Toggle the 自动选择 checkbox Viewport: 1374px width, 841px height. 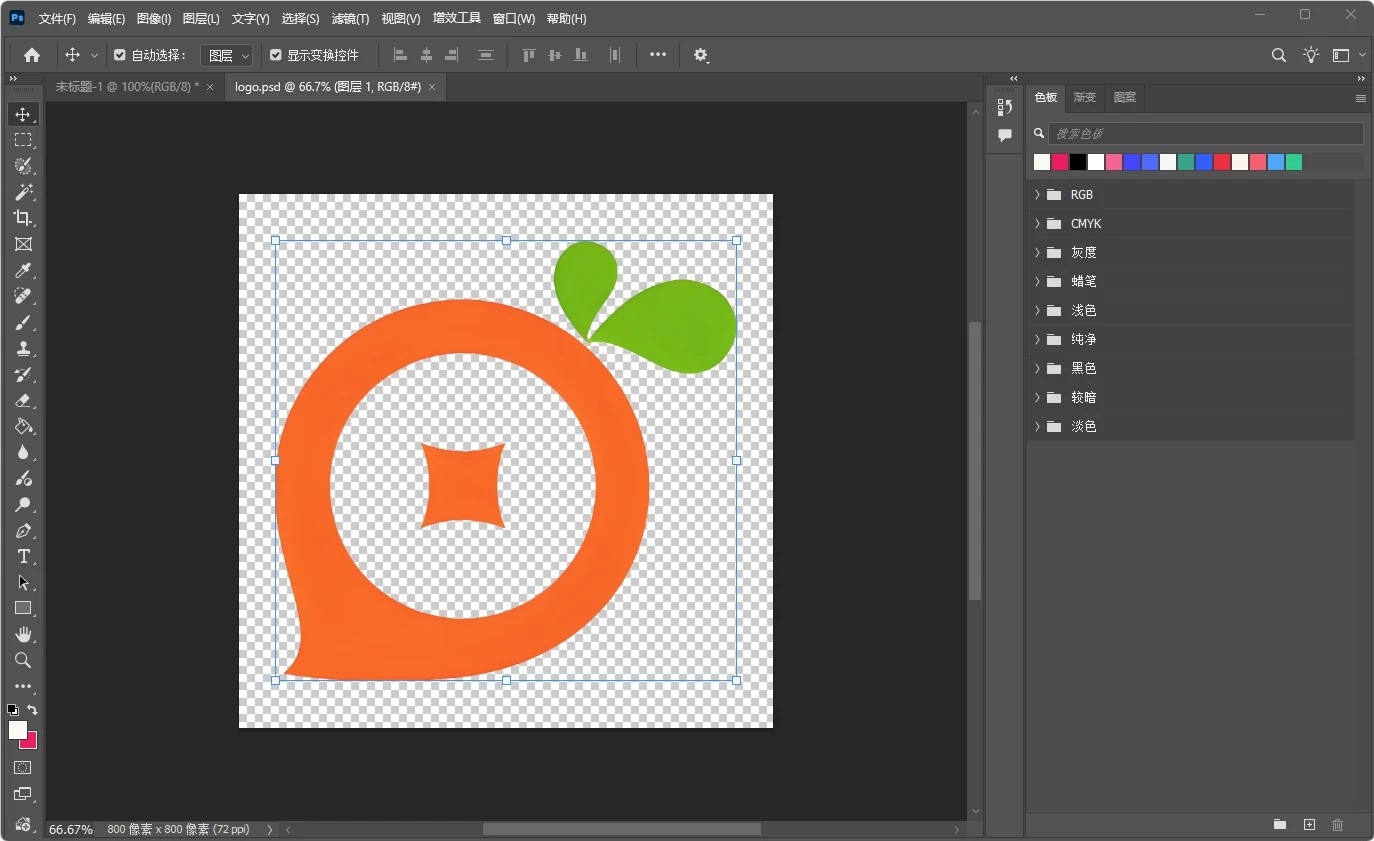(120, 55)
